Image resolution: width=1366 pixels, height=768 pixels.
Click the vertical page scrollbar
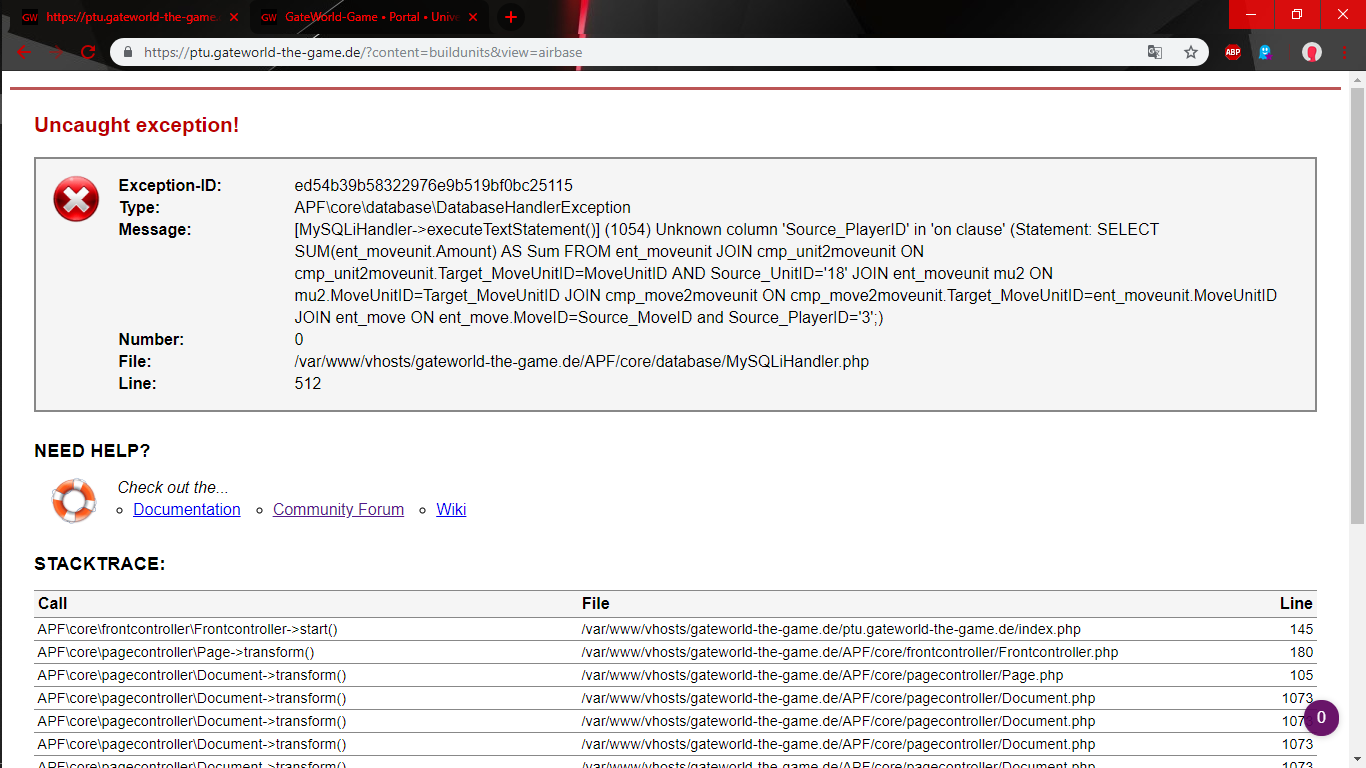pyautogui.click(x=1357, y=300)
